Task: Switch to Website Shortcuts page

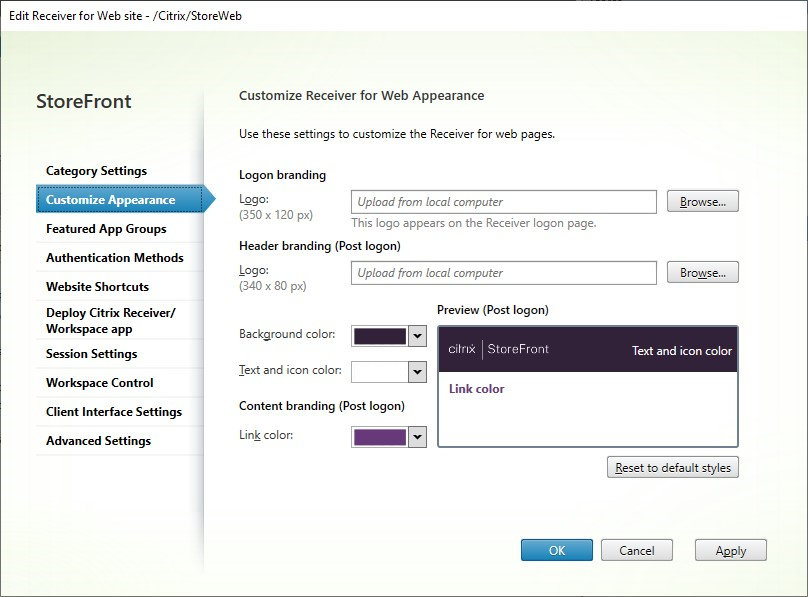Action: (97, 287)
